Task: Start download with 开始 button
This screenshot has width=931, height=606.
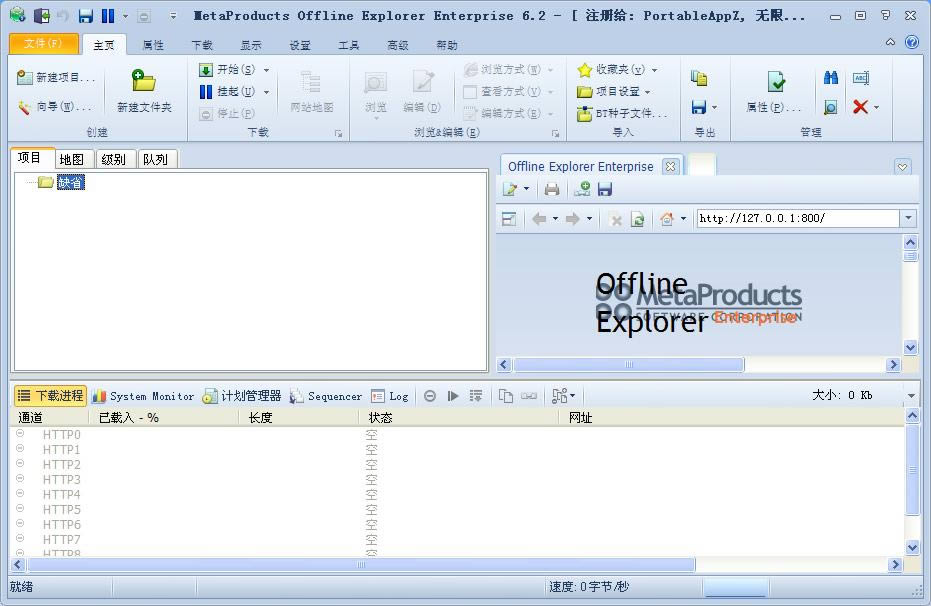Action: click(x=228, y=70)
